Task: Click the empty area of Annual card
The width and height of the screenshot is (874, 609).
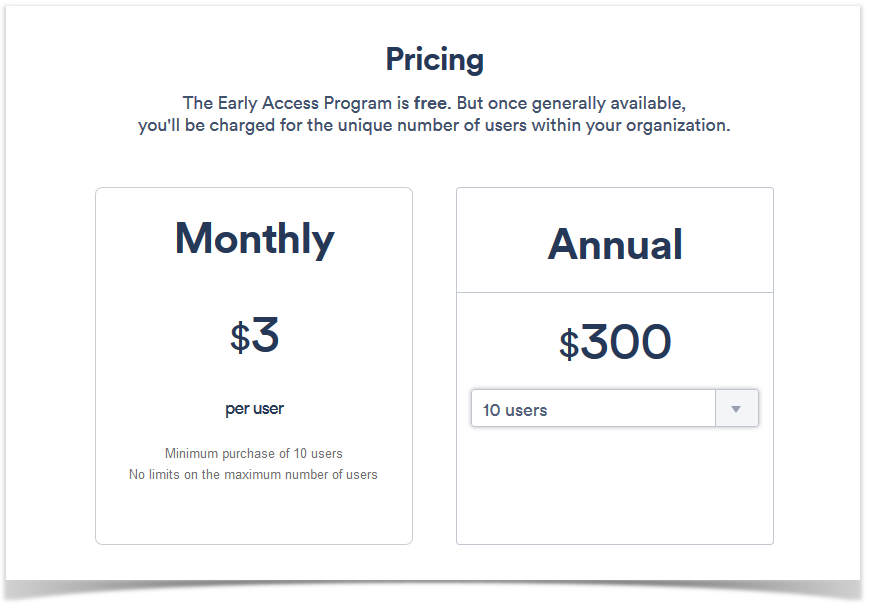Action: 615,485
